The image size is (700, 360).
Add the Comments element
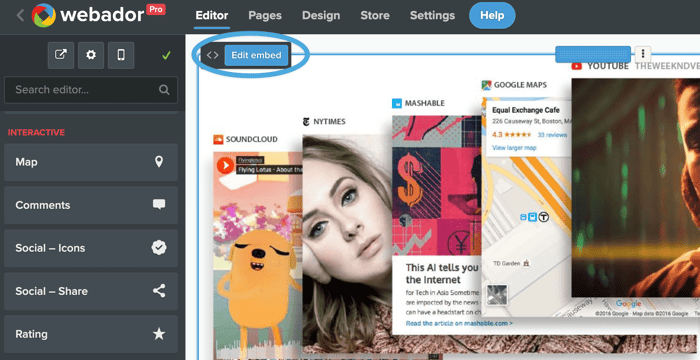[91, 205]
